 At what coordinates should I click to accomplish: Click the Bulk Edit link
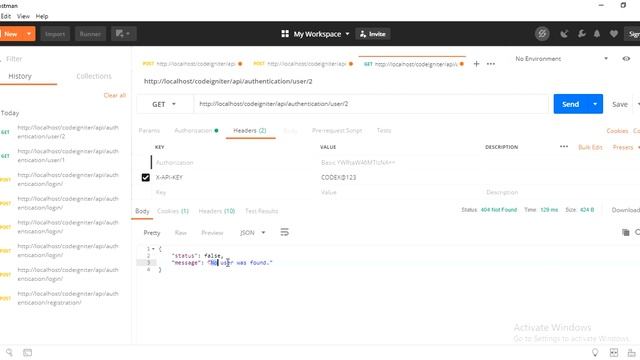[x=590, y=147]
